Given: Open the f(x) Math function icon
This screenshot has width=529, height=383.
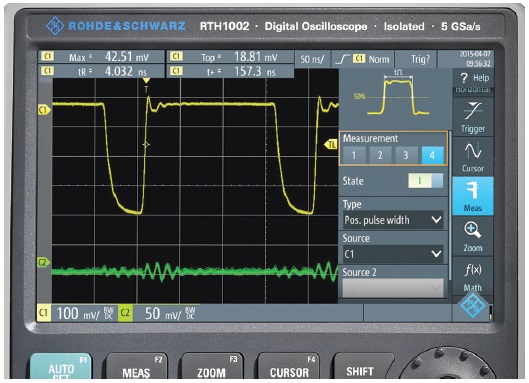Looking at the screenshot, I should (473, 276).
